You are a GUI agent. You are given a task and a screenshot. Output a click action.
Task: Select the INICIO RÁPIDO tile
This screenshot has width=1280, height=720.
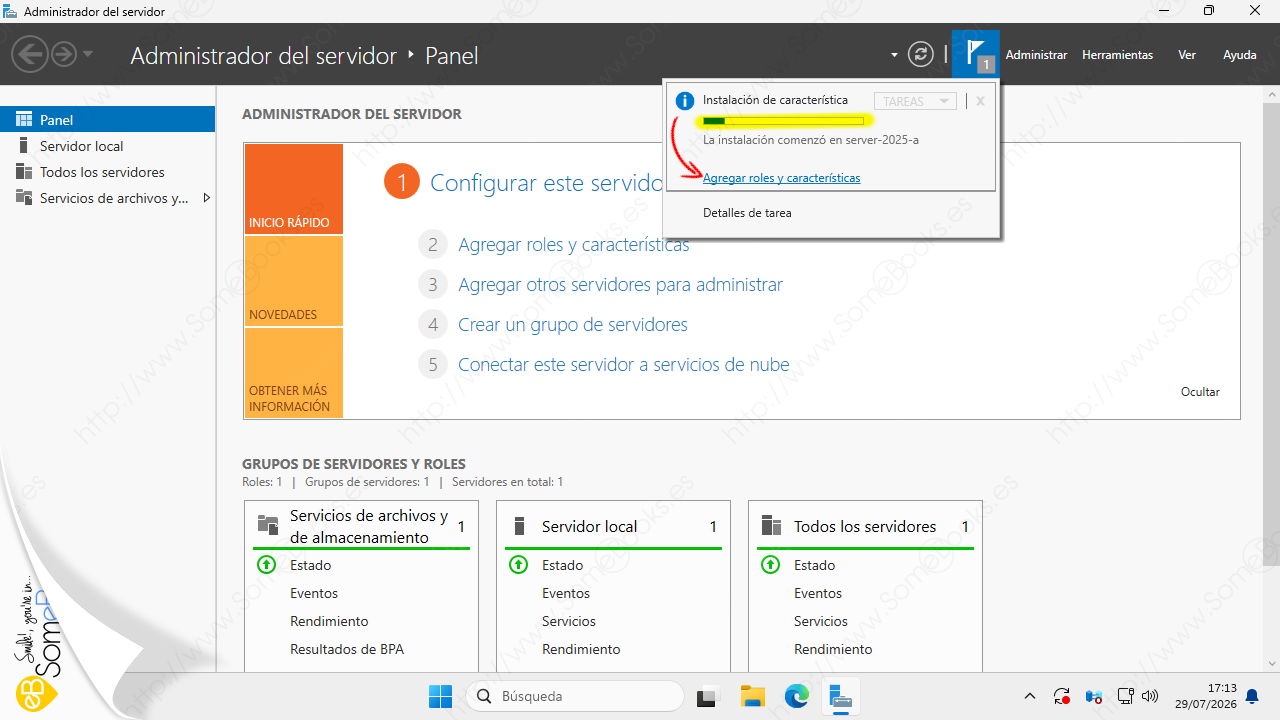coord(293,189)
